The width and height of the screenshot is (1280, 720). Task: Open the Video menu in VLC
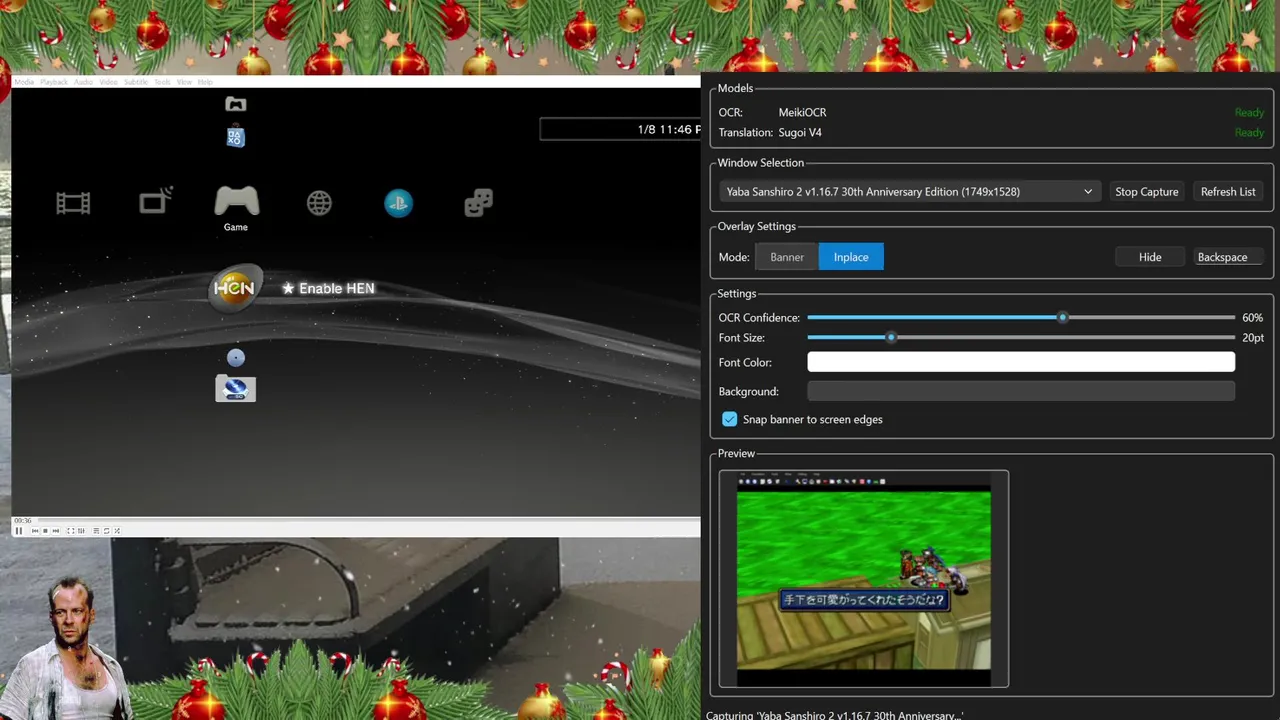[108, 82]
